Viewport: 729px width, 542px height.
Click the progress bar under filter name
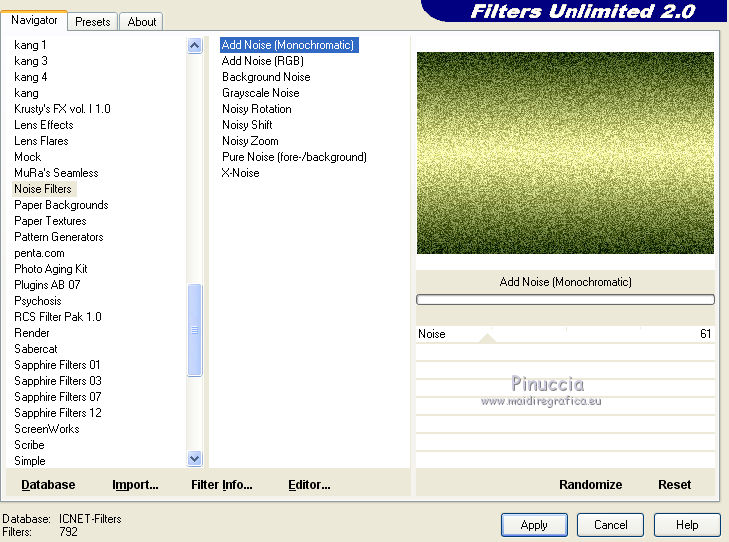pos(565,300)
